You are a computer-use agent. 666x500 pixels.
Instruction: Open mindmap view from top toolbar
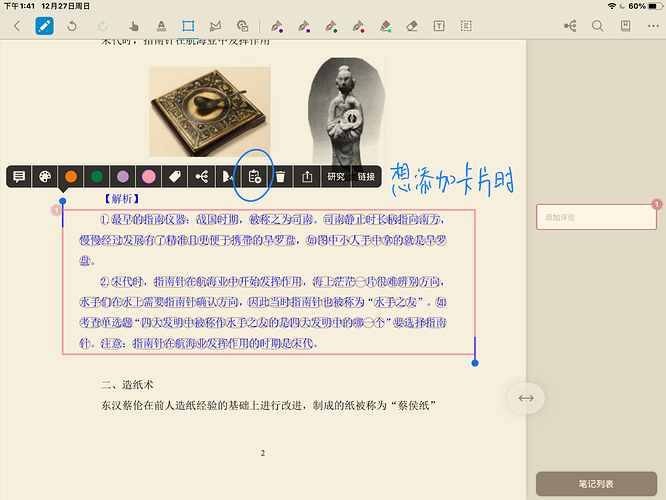click(570, 26)
